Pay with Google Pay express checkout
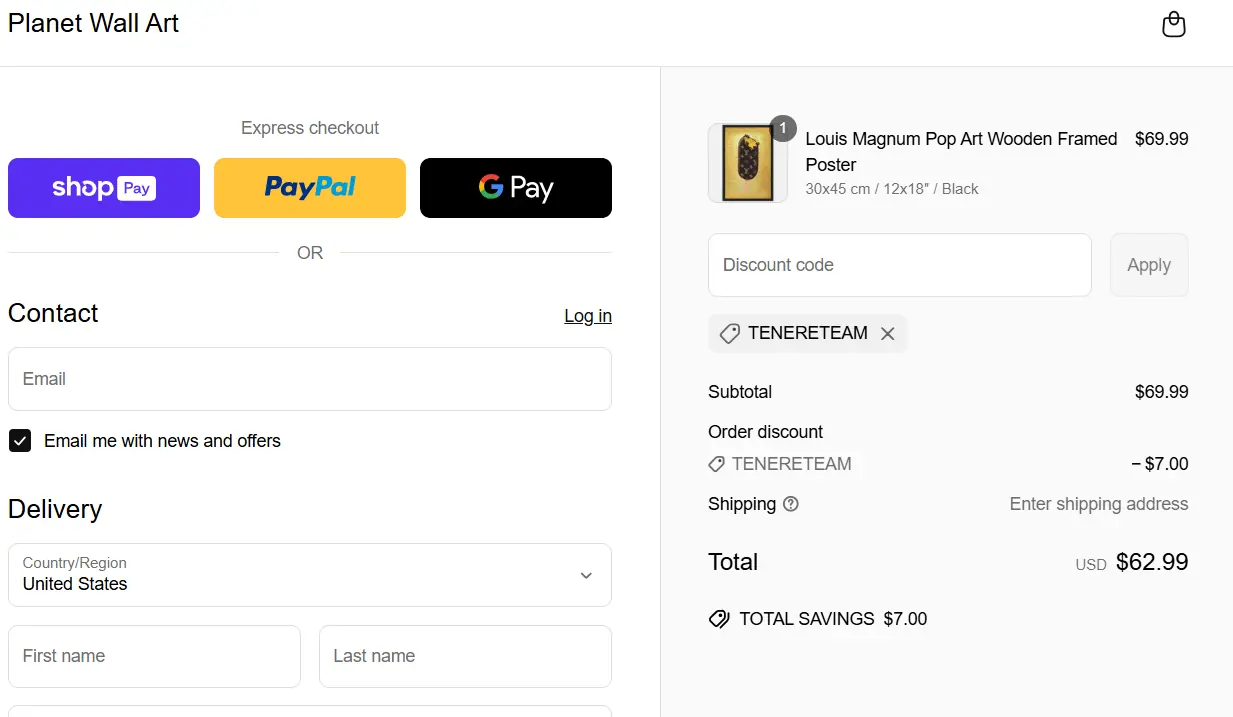 click(x=516, y=188)
